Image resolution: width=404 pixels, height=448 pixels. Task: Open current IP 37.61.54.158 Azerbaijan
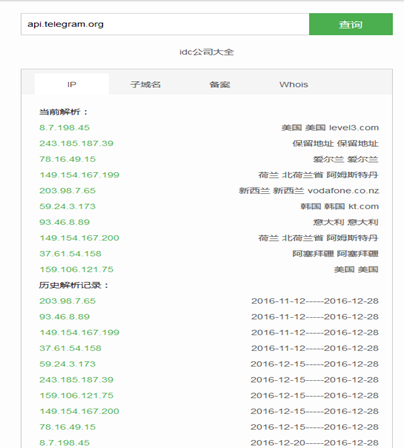pyautogui.click(x=70, y=253)
